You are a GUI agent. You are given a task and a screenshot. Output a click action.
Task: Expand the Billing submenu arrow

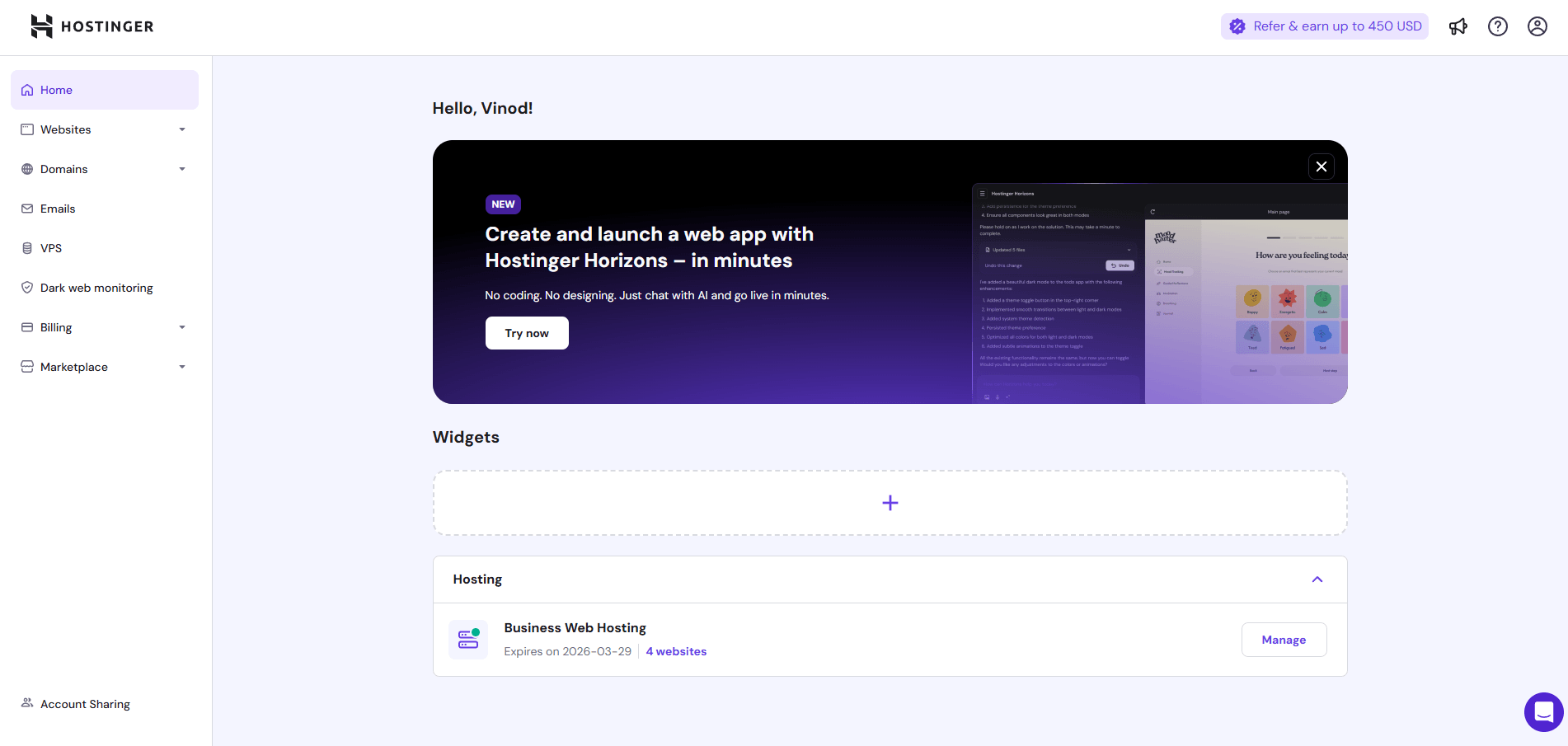[182, 327]
